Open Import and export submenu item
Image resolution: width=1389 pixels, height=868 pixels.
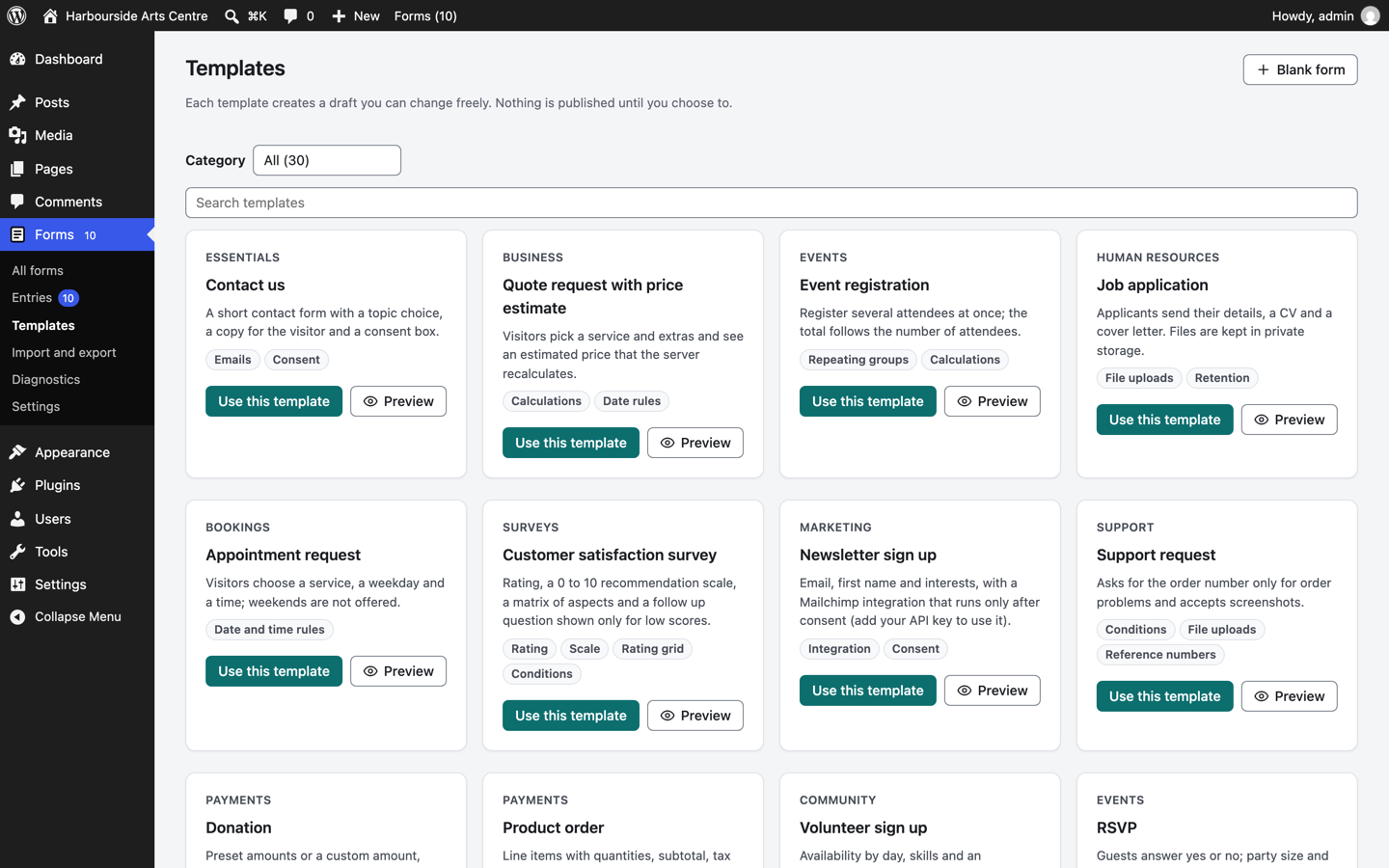point(64,353)
